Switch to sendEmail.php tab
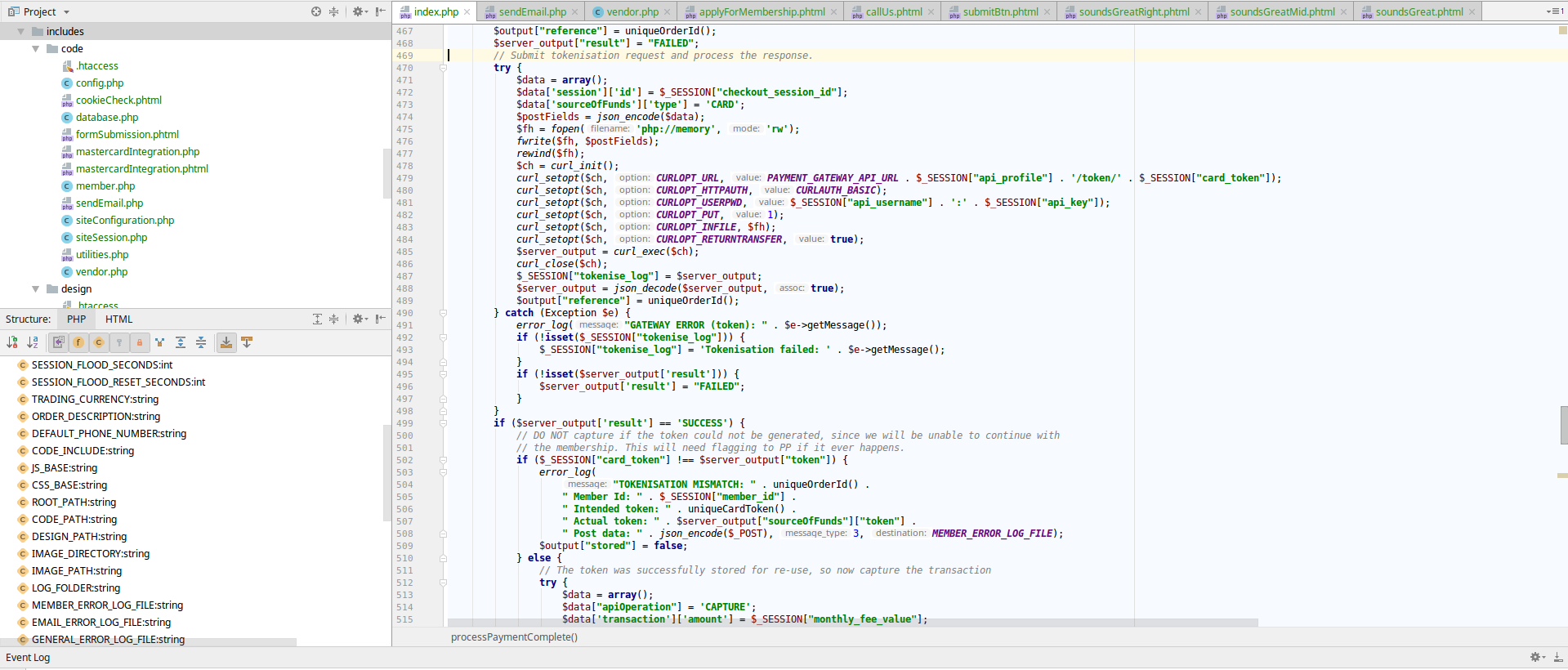The height and width of the screenshot is (670, 1568). click(532, 11)
